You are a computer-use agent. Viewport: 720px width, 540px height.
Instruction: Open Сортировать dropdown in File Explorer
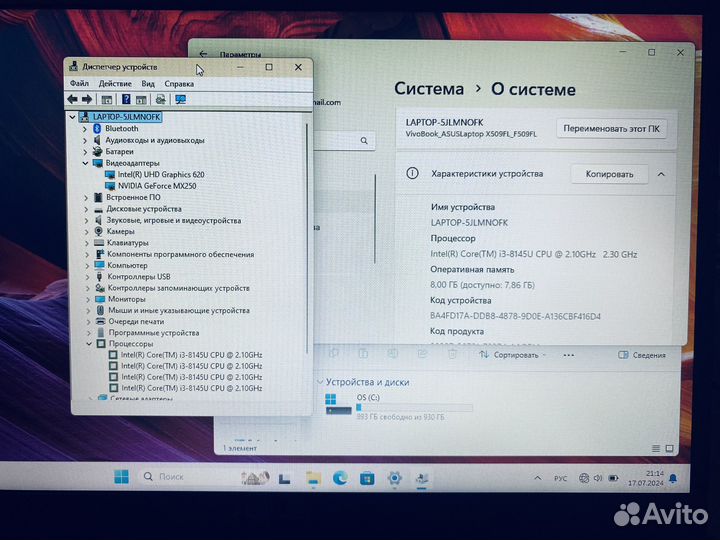tap(512, 355)
